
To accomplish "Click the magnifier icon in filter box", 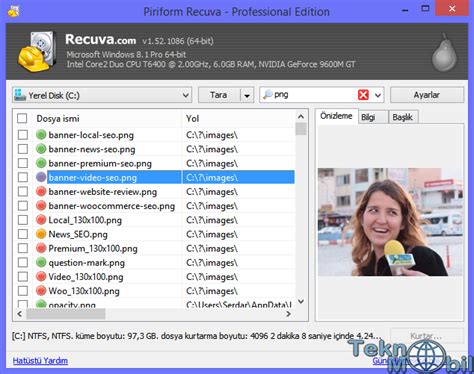I will click(x=267, y=95).
